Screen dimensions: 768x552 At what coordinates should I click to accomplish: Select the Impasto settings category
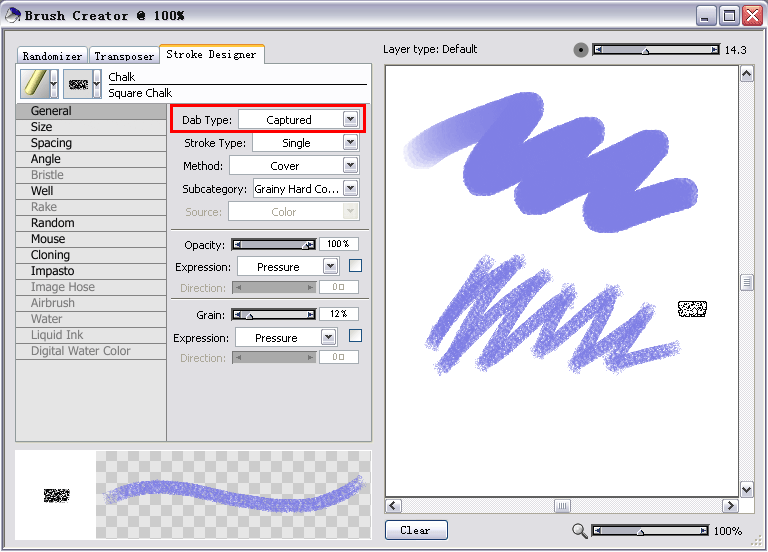52,271
